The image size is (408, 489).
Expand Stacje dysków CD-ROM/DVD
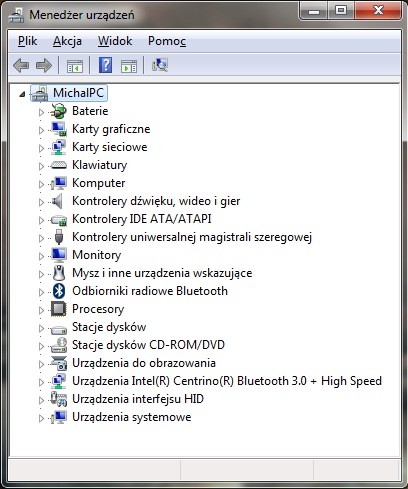[41, 346]
